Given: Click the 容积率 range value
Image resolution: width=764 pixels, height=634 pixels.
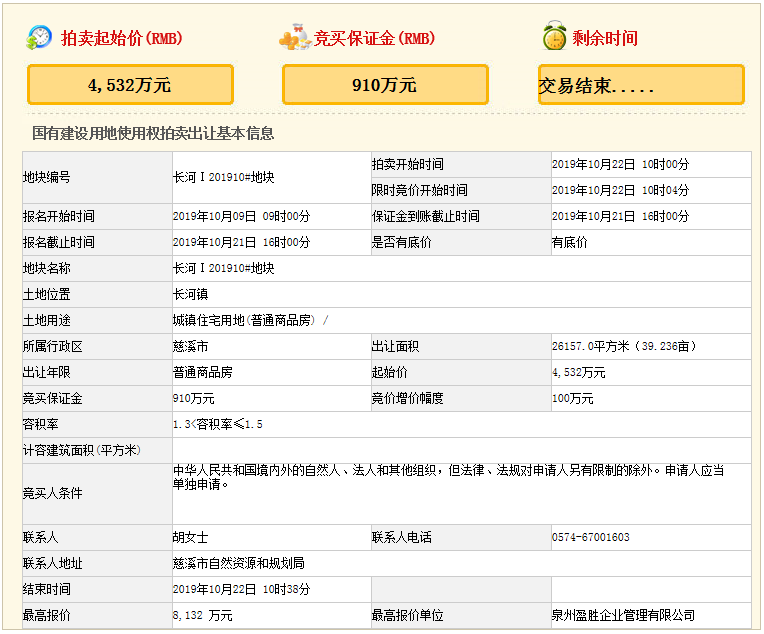Looking at the screenshot, I should (x=217, y=424).
